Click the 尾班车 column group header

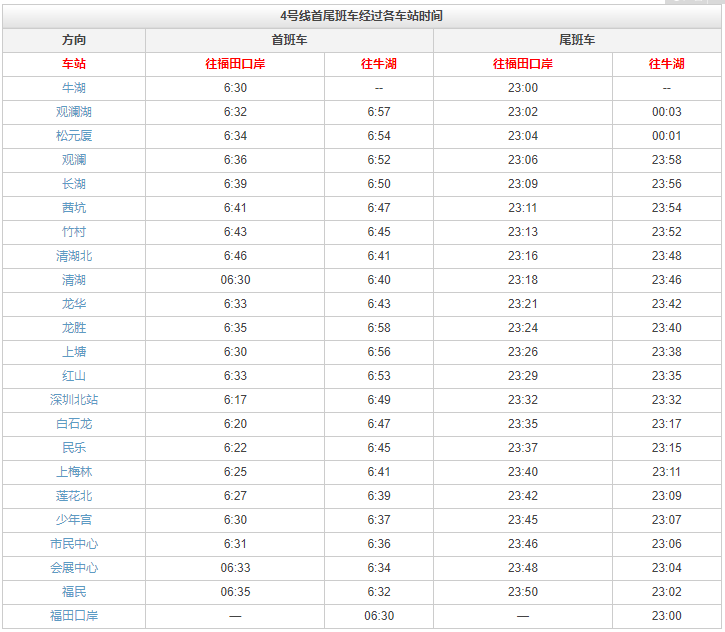point(577,40)
